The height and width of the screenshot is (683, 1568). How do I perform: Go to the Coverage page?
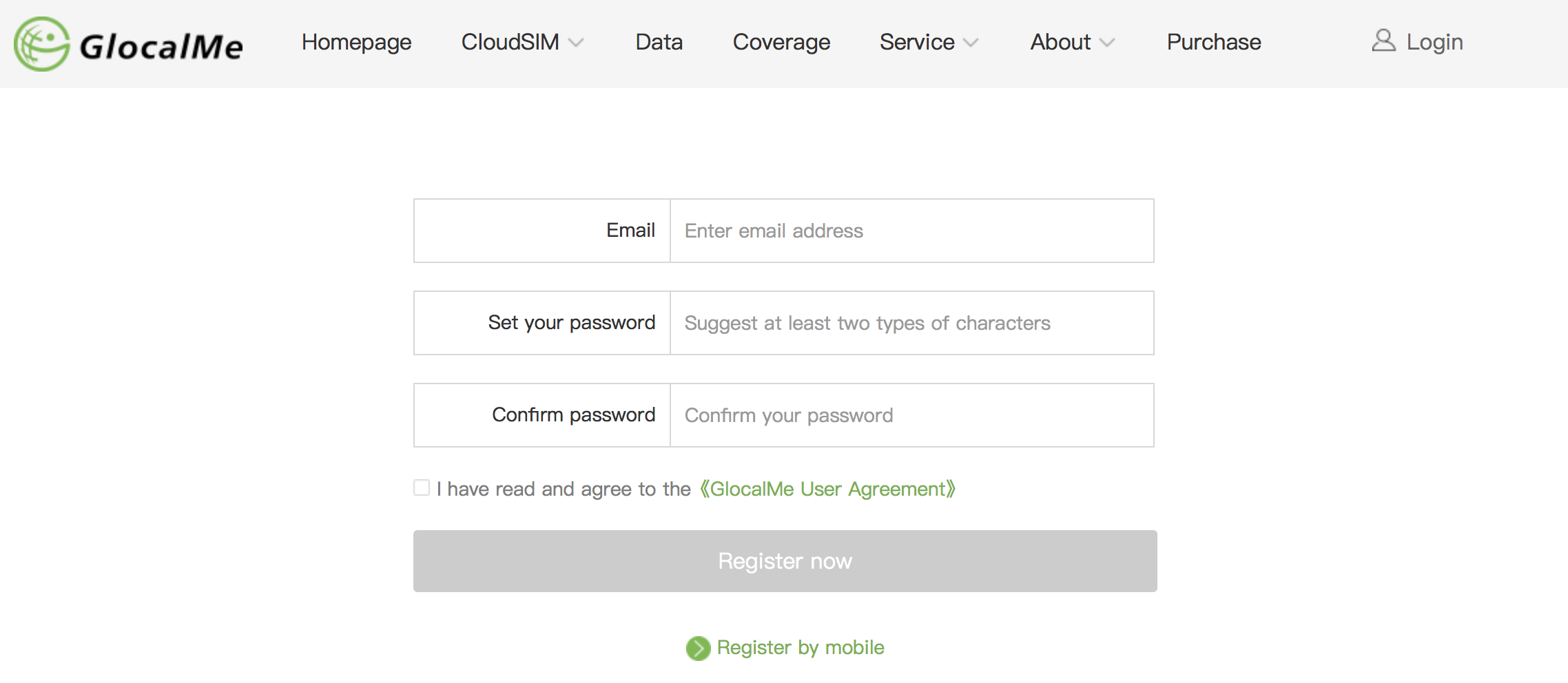click(781, 42)
